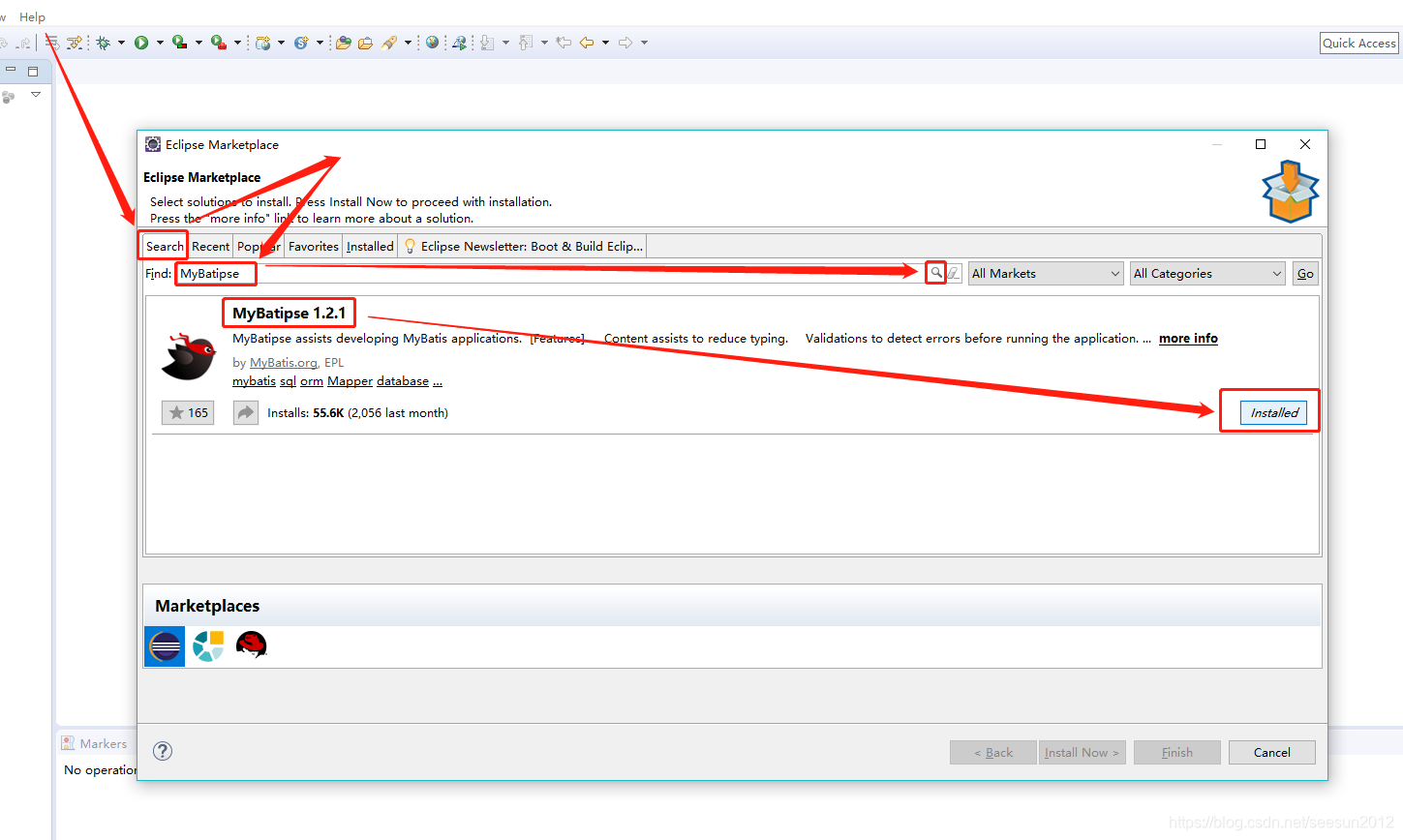Click the star favorite count for MyBatipse
The height and width of the screenshot is (840, 1403).
pos(187,412)
